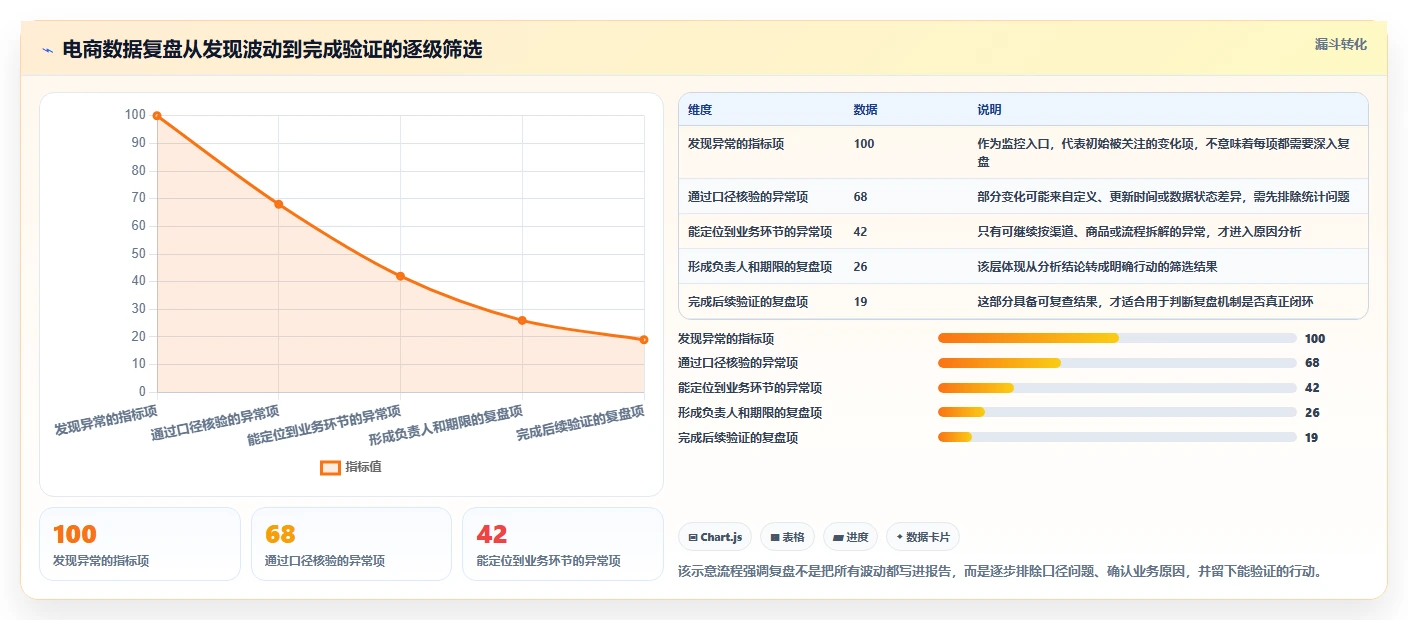This screenshot has height=620, width=1408.
Task: Click the description starting 只有可继续按渠道
Action: [1139, 232]
